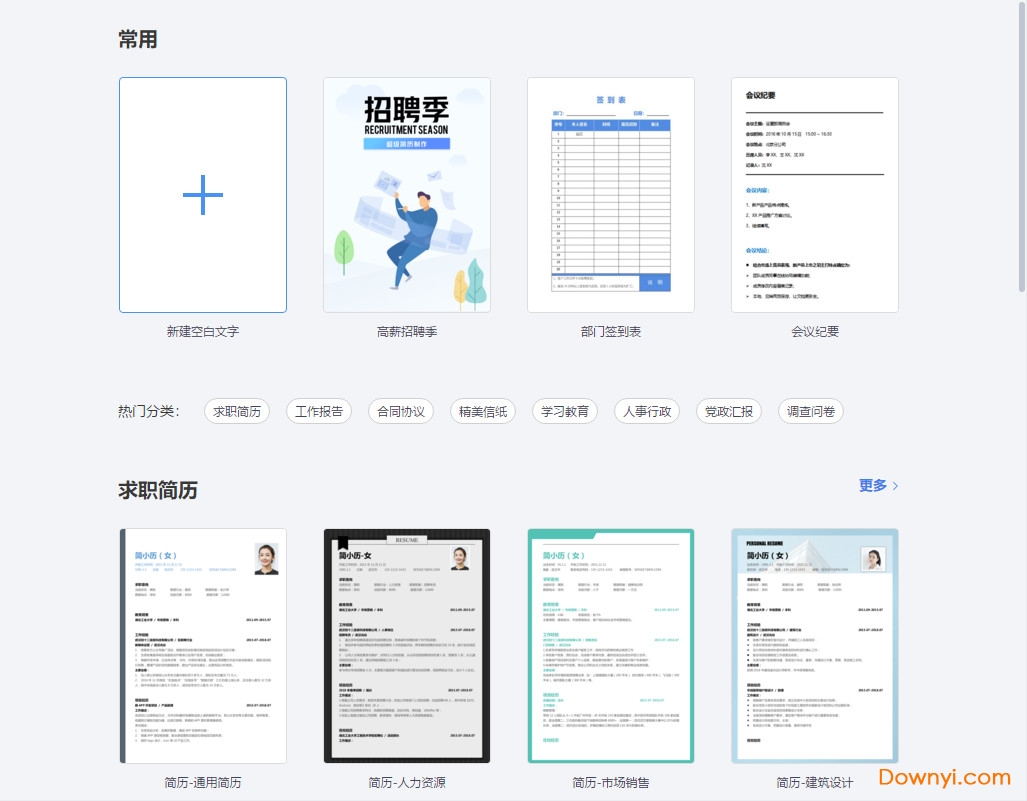Viewport: 1027px width, 801px height.
Task: Select the 党政汇报 category tag
Action: pos(729,411)
